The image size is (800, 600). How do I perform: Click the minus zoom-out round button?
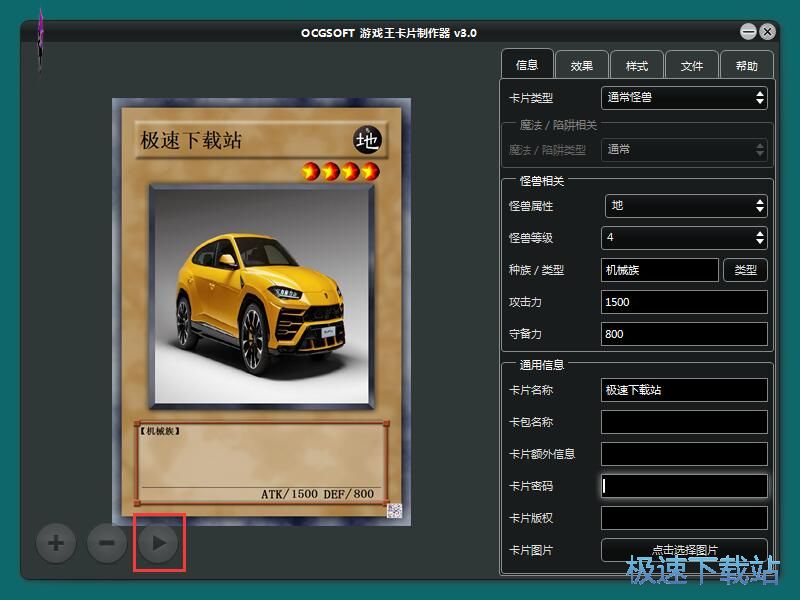tap(107, 542)
